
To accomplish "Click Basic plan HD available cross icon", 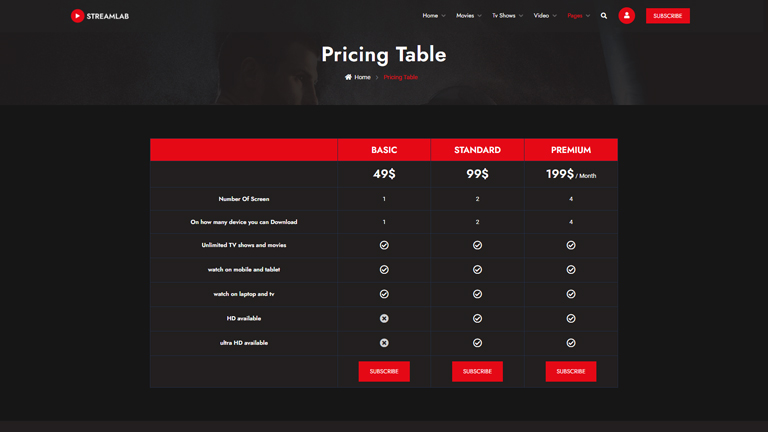I will click(x=384, y=319).
